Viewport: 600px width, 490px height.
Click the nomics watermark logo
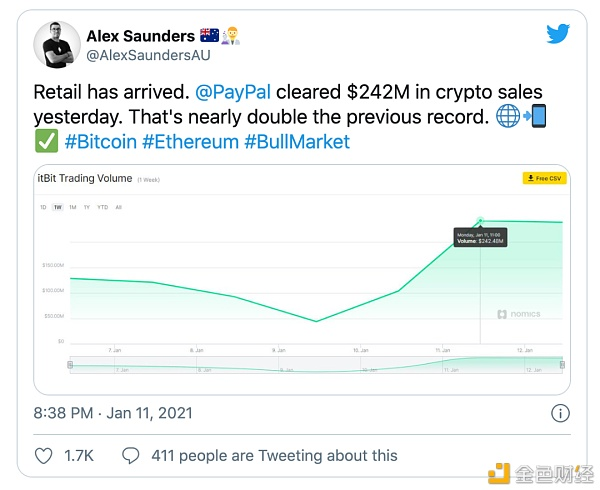click(x=518, y=314)
